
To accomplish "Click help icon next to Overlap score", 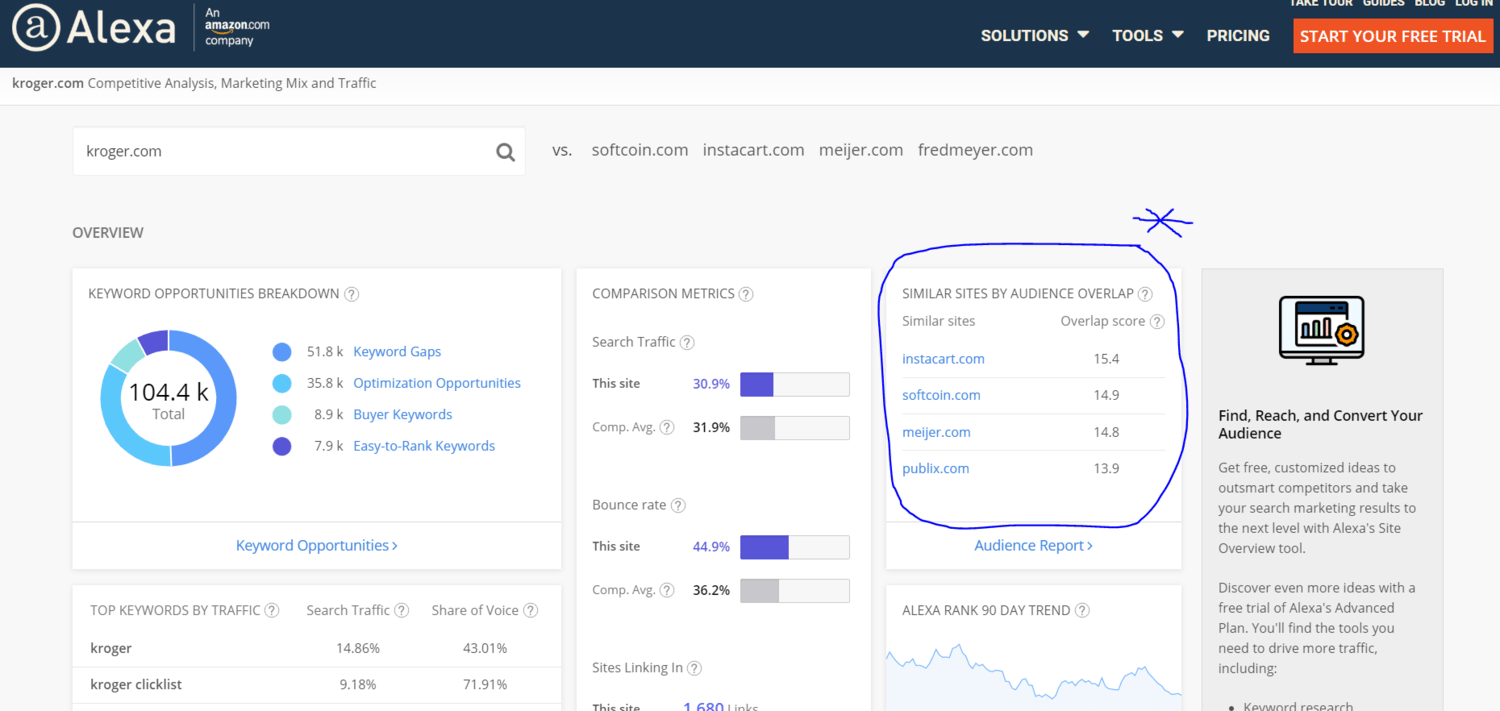I will pos(1157,322).
